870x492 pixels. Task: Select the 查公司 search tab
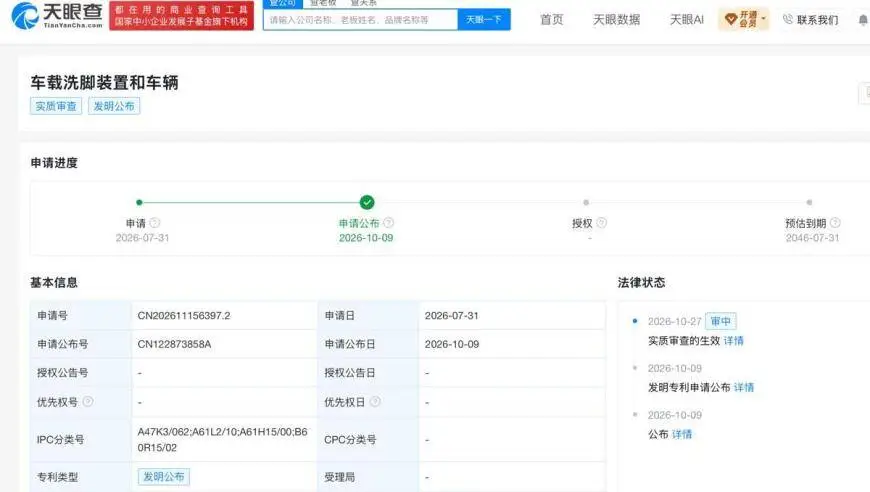283,3
